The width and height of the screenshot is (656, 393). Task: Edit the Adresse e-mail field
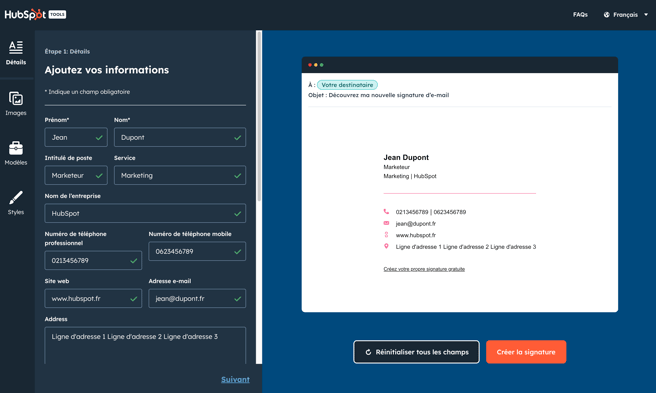[x=197, y=298]
